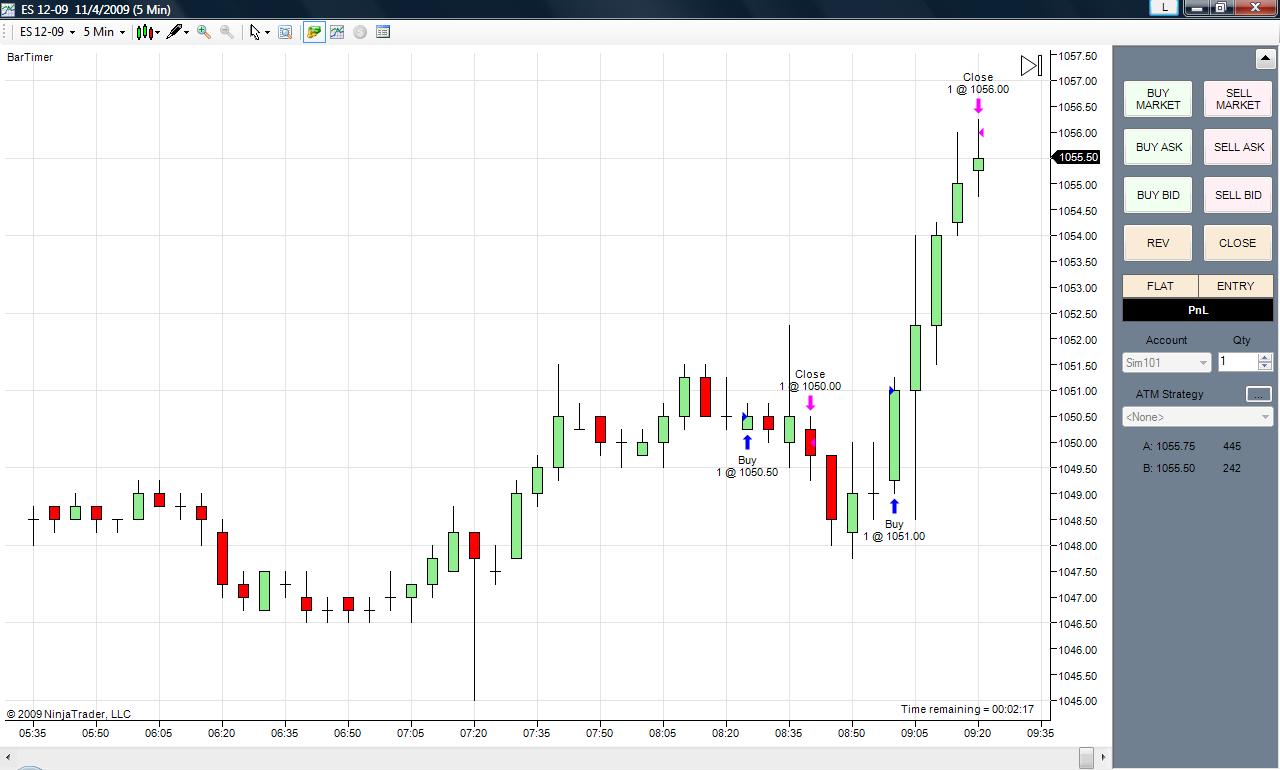
Task: Click the CLOSE position button
Action: [x=1238, y=243]
